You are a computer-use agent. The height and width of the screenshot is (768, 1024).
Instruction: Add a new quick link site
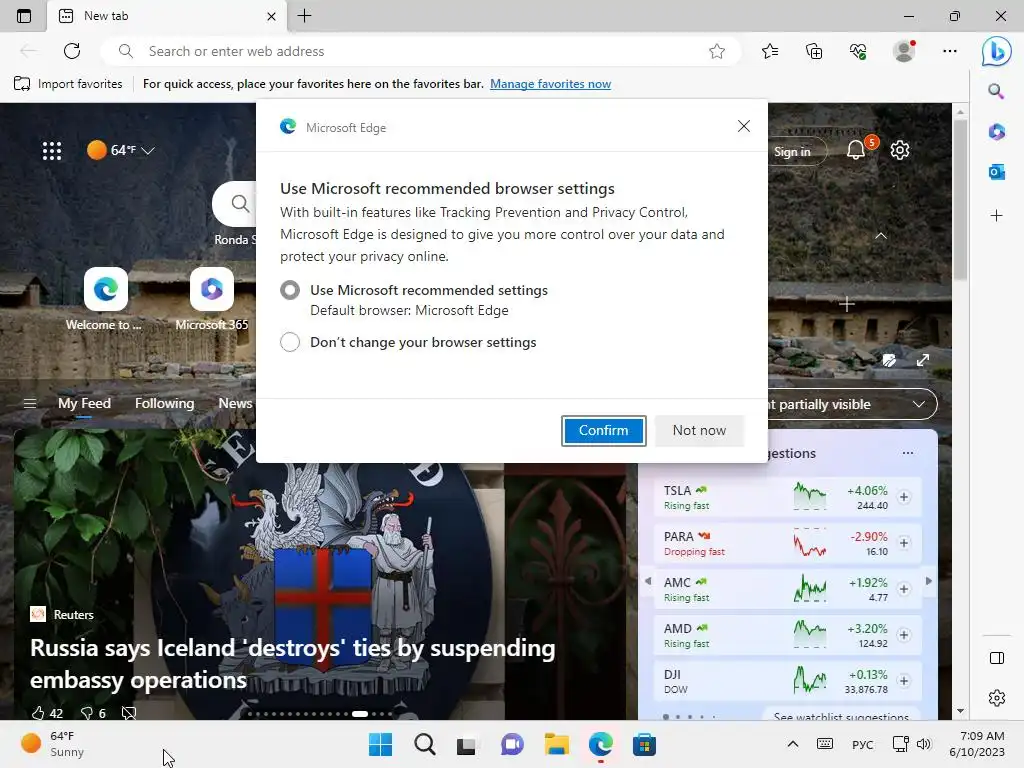point(846,304)
